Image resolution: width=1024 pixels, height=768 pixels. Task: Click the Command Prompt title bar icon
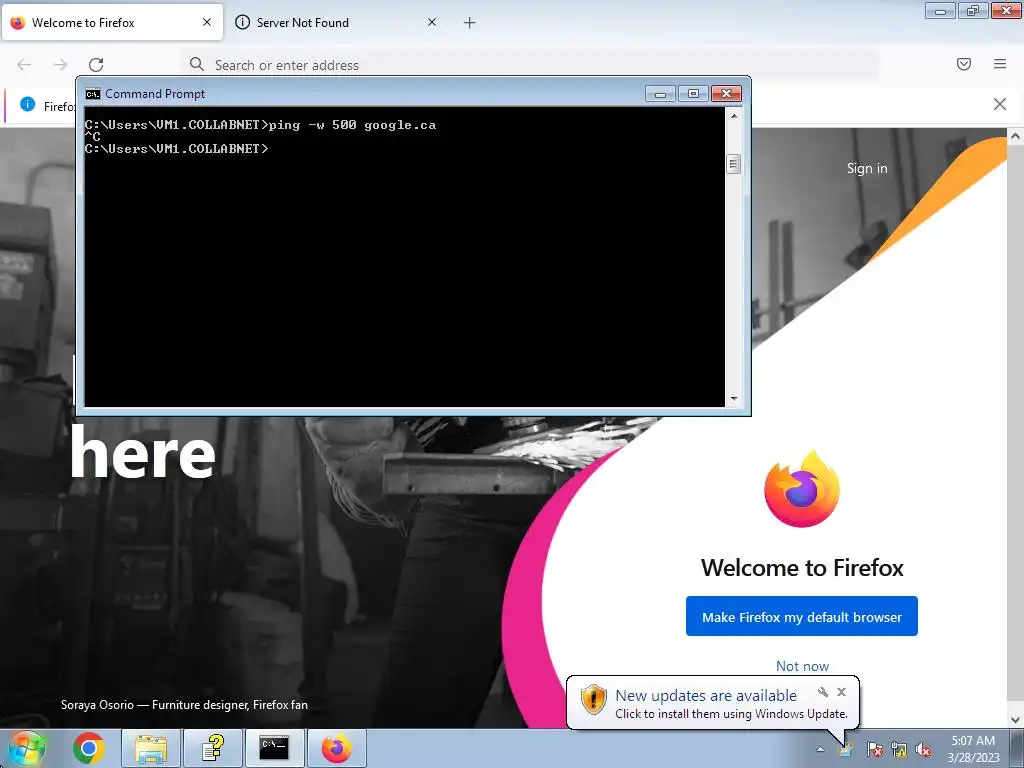[x=93, y=94]
